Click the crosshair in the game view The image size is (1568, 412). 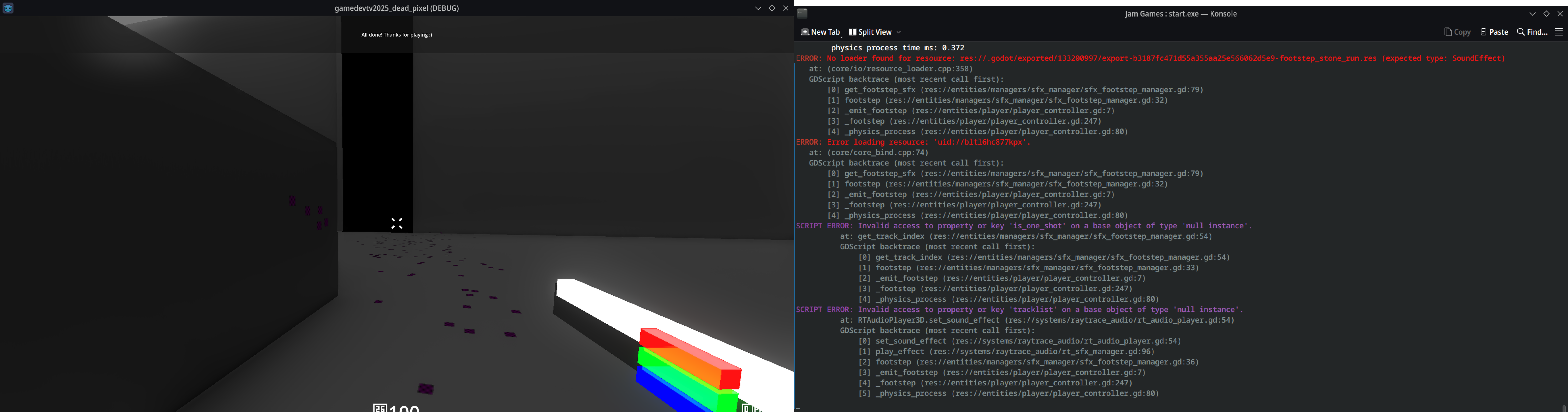click(x=397, y=224)
